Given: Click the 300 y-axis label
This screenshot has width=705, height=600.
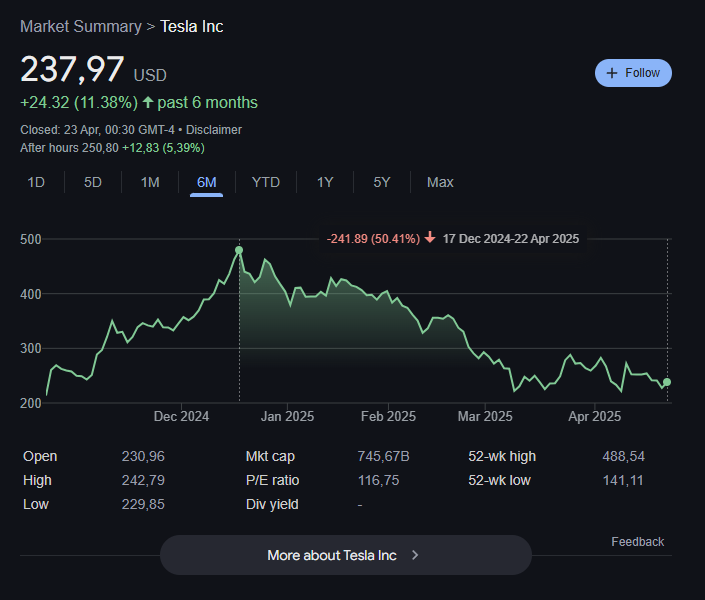Looking at the screenshot, I should [x=31, y=348].
